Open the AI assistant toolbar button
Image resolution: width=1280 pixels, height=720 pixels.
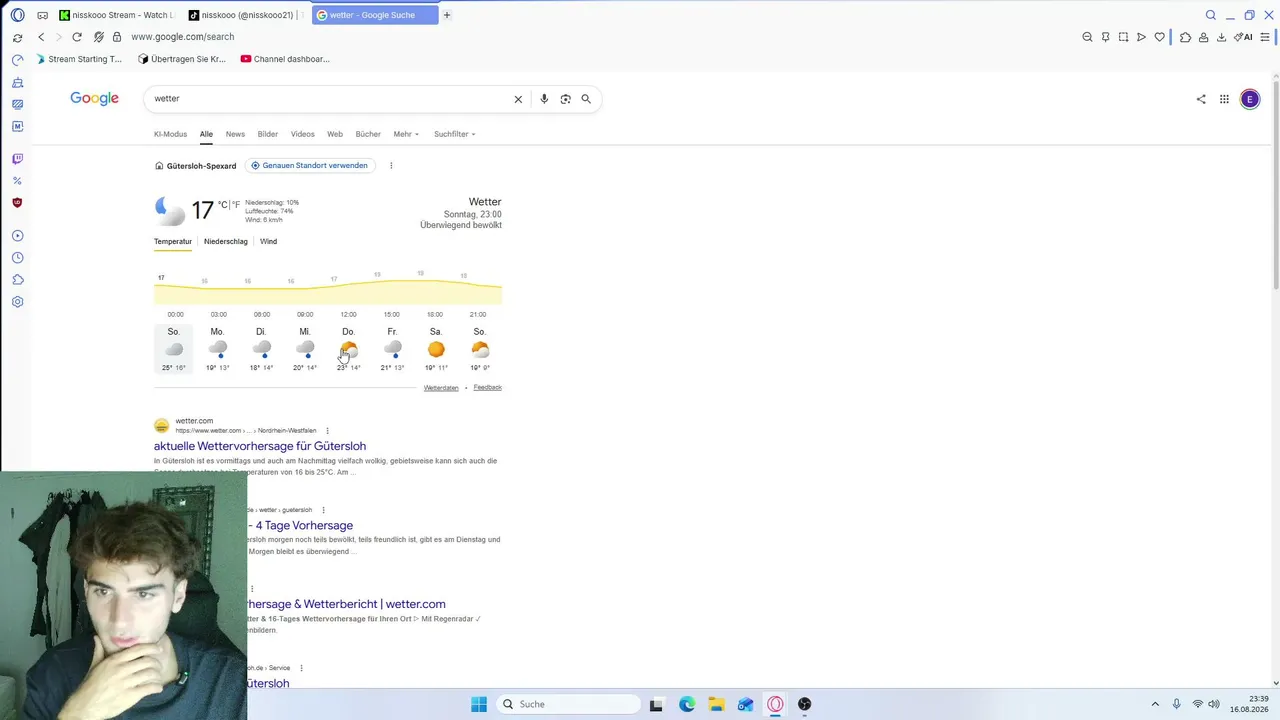(1243, 37)
